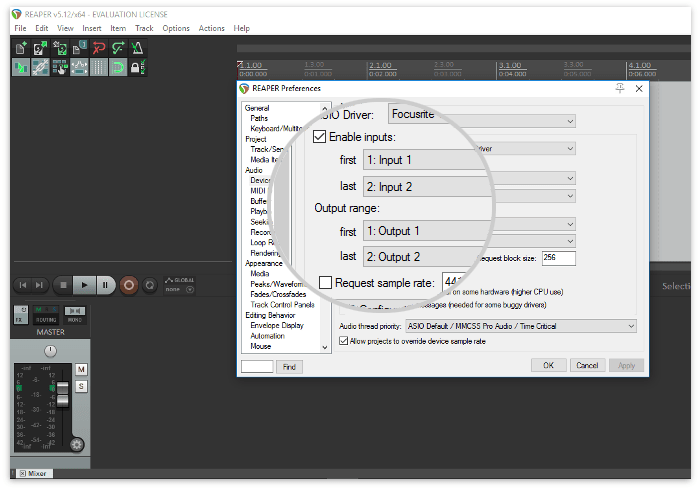The width and height of the screenshot is (700, 491).
Task: Click OK in Preferences dialog
Action: click(549, 365)
